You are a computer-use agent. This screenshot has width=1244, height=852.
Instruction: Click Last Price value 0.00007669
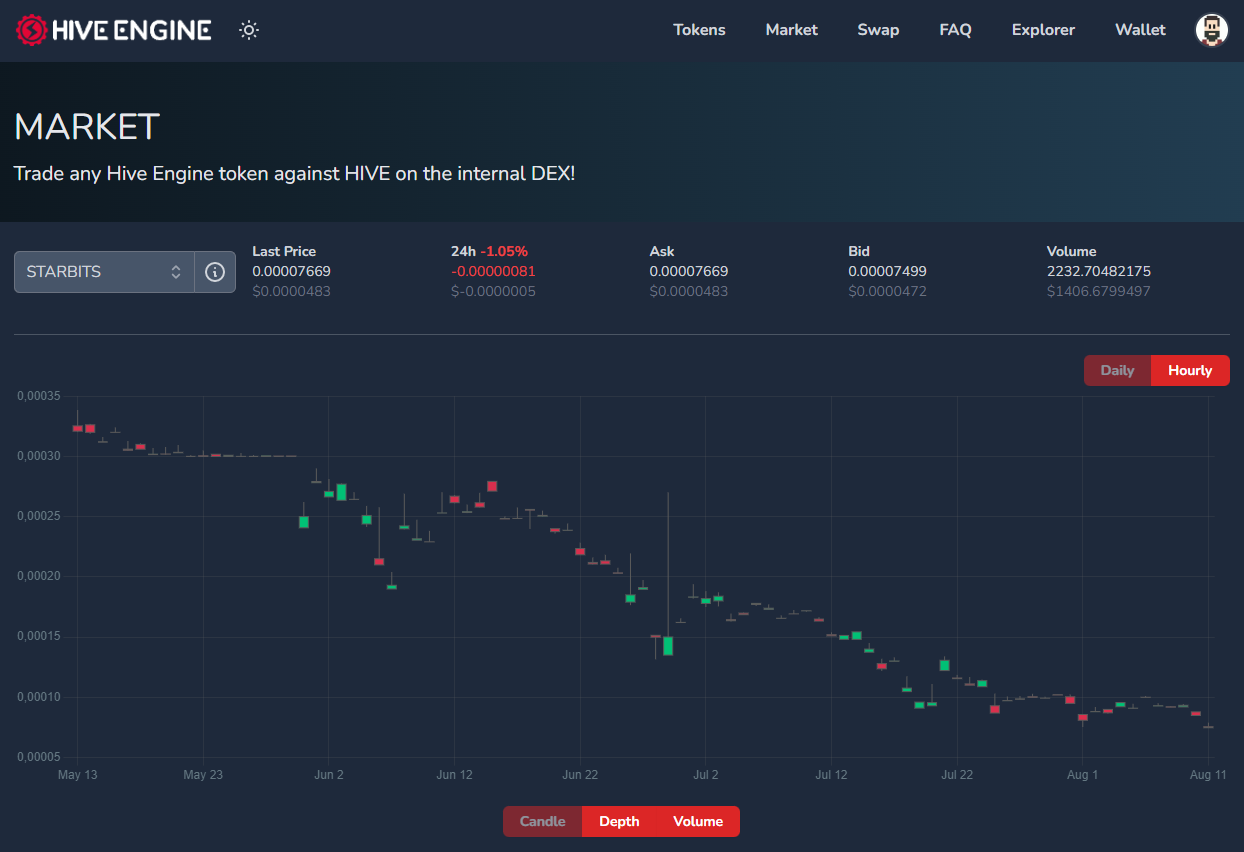pos(291,271)
